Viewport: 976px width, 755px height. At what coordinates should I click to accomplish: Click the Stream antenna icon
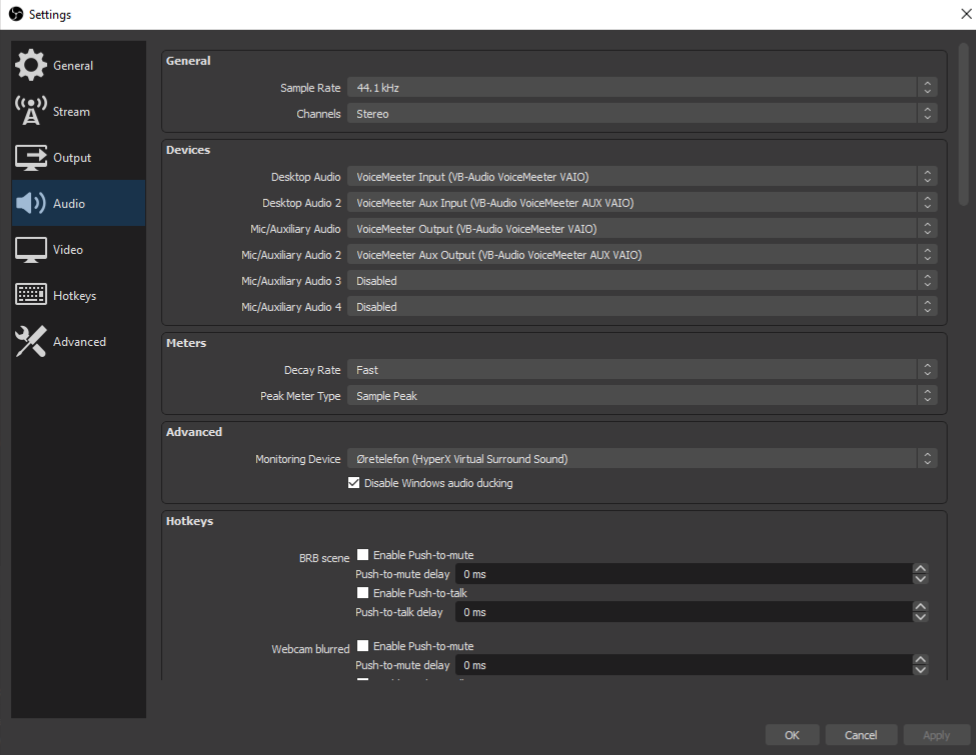click(30, 111)
